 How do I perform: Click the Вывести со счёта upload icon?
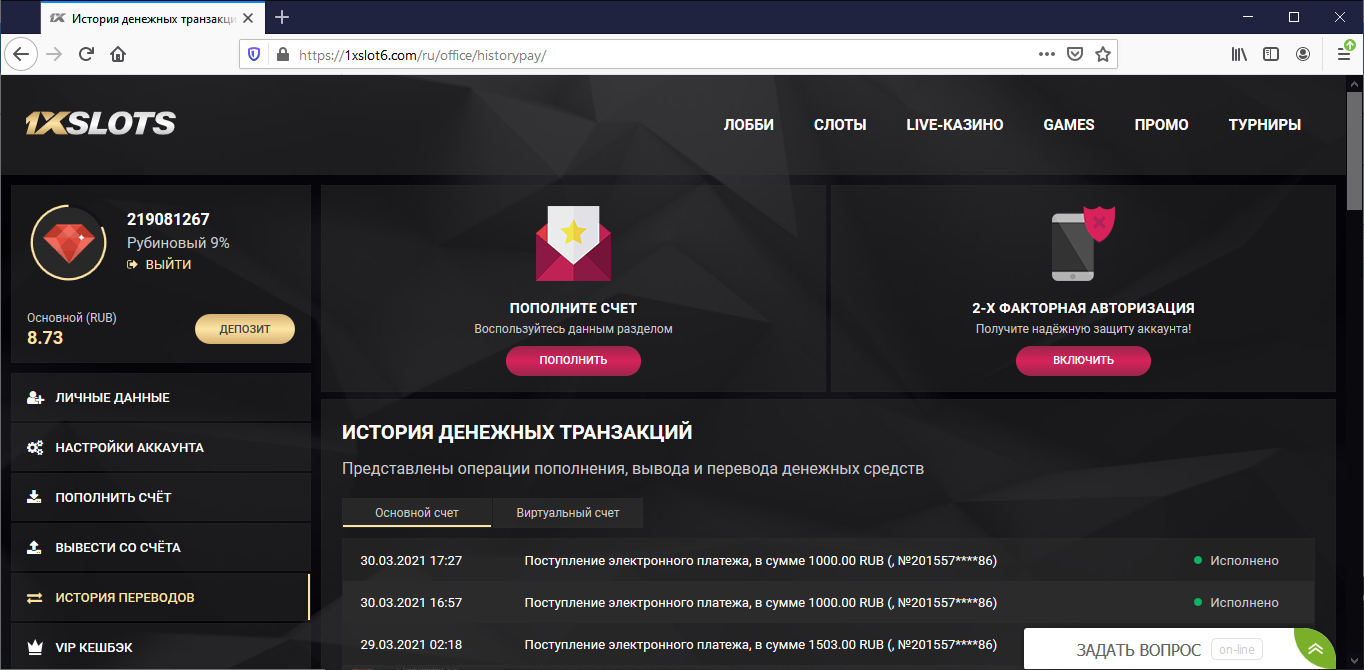point(35,548)
